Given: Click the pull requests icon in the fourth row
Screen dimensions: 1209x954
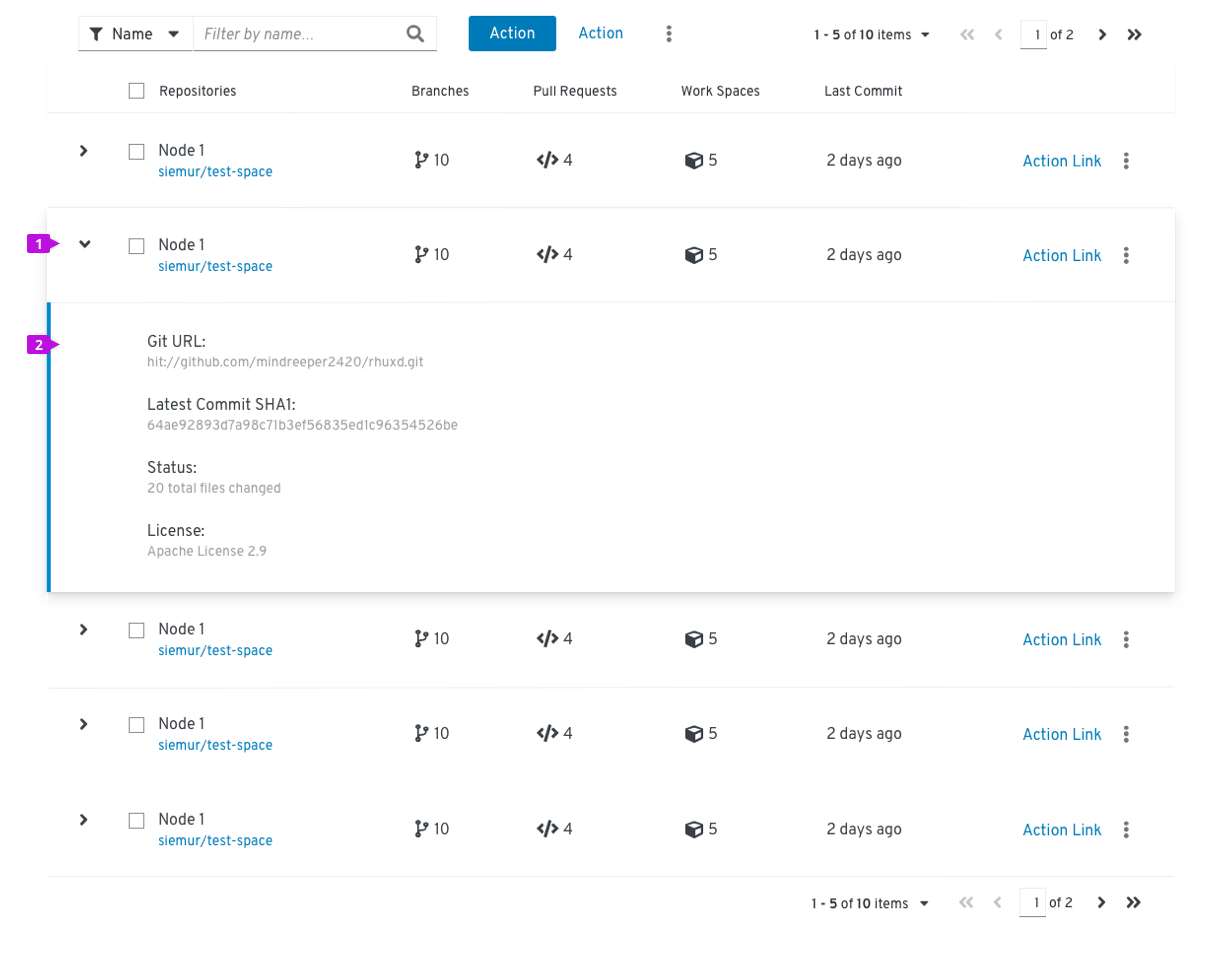Looking at the screenshot, I should pos(547,734).
